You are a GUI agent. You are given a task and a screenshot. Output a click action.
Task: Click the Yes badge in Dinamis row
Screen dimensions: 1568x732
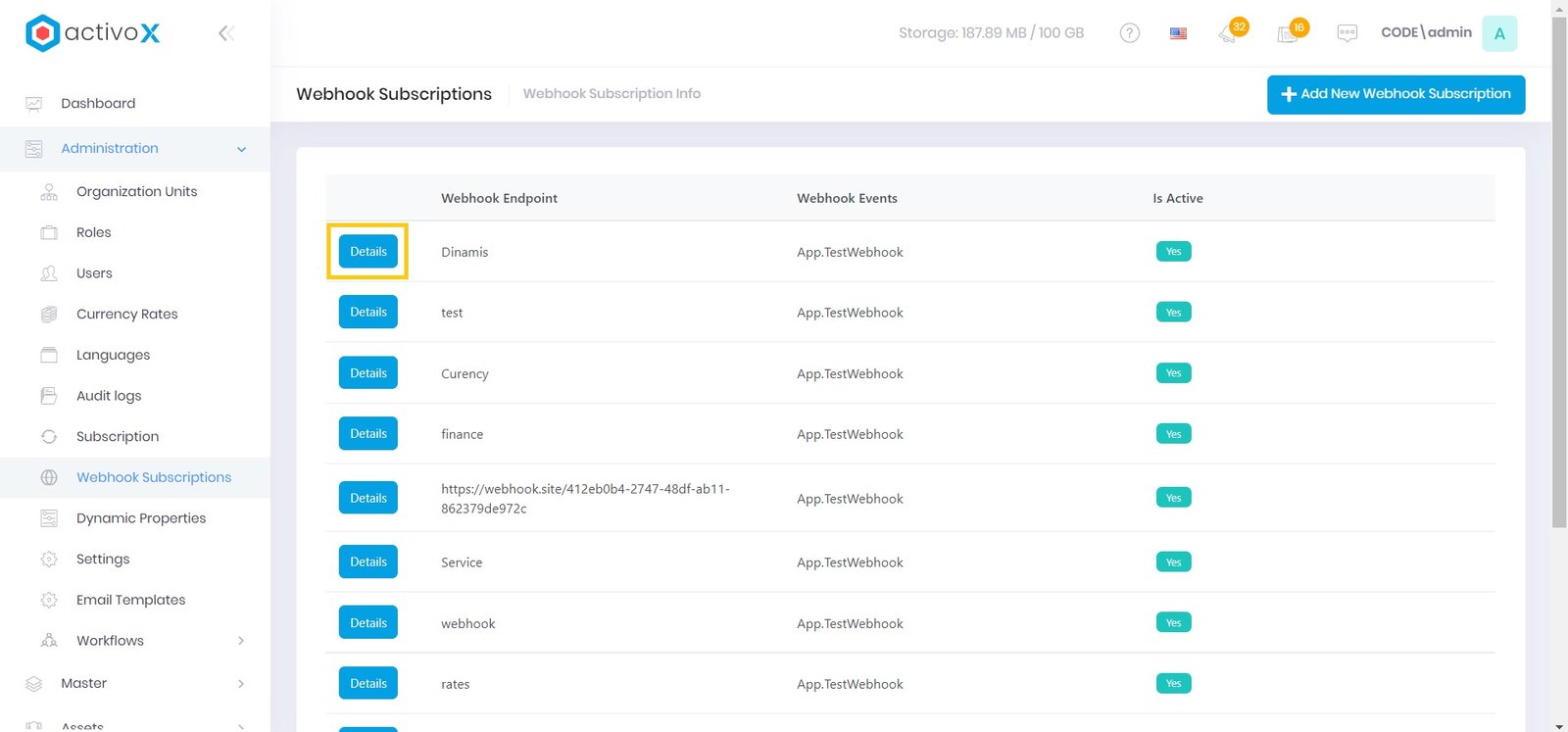pos(1174,252)
